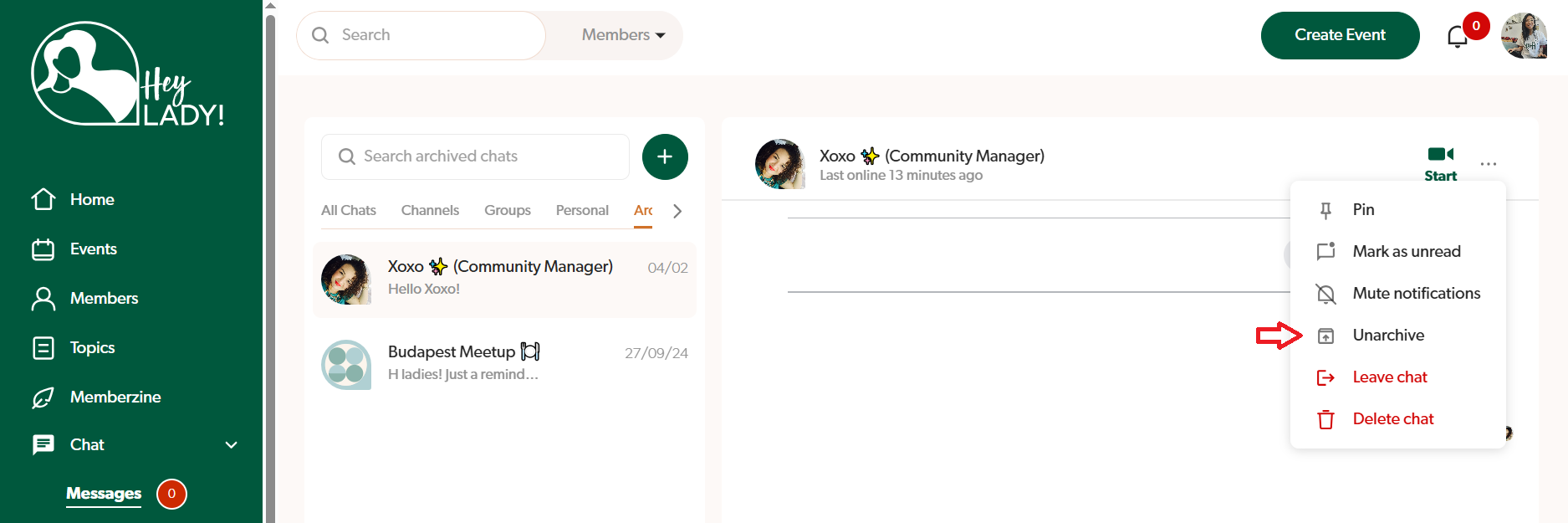Open the Members search filter dropdown
The height and width of the screenshot is (523, 1568).
point(623,35)
